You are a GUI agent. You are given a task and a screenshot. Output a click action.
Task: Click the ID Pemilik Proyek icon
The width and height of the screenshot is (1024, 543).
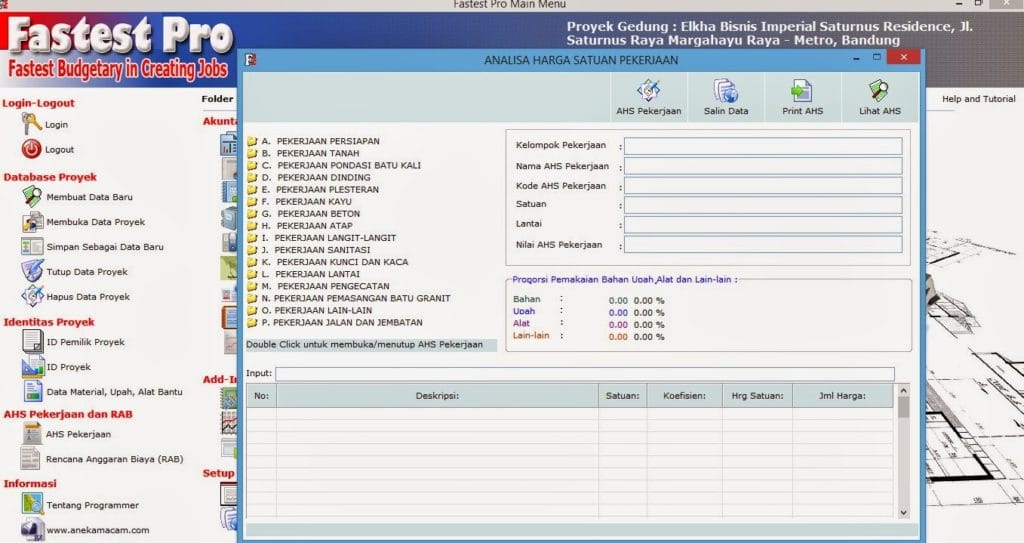(32, 341)
